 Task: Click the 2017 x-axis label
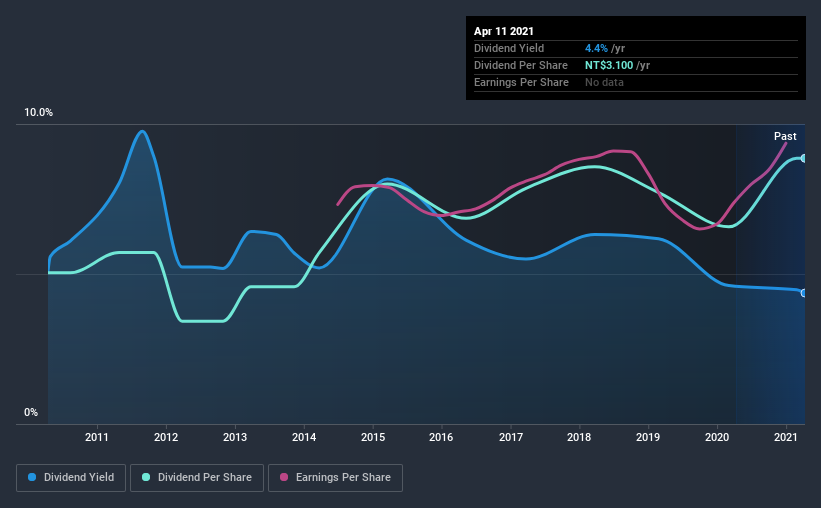(511, 437)
